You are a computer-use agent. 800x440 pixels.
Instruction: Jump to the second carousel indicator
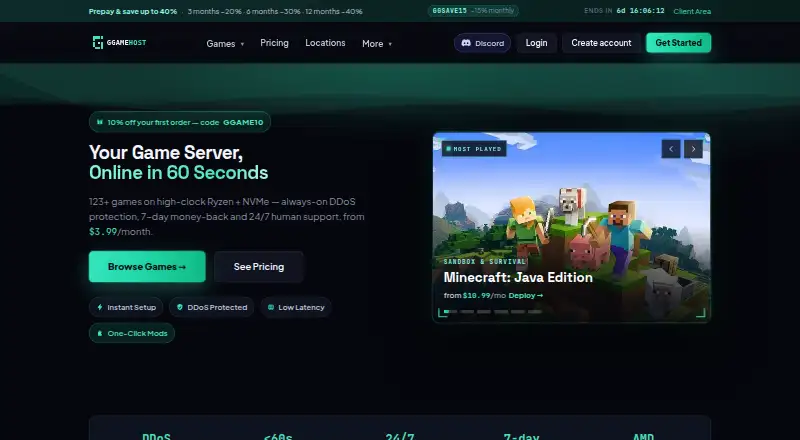tap(467, 311)
